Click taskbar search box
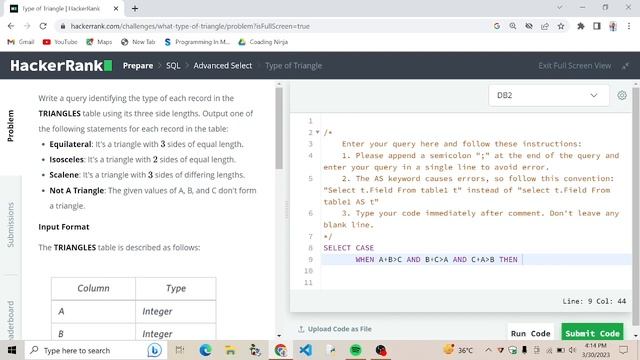 96,350
